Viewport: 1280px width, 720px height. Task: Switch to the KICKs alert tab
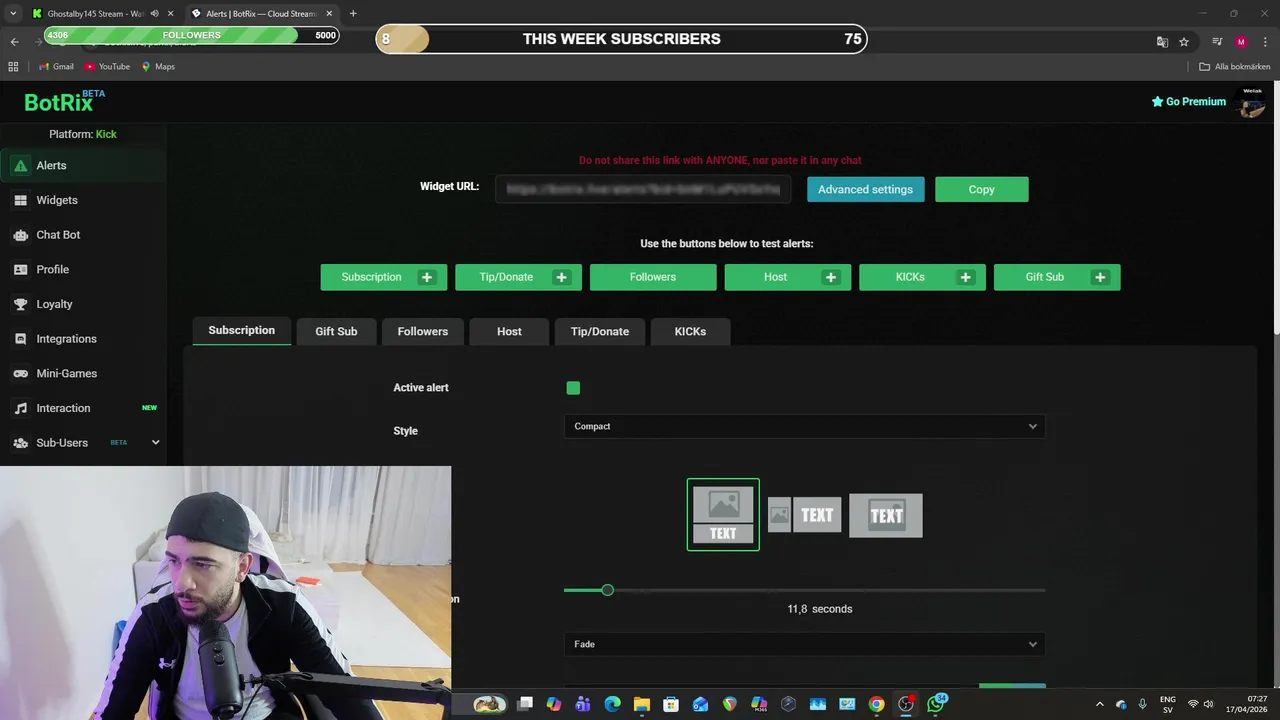[690, 332]
